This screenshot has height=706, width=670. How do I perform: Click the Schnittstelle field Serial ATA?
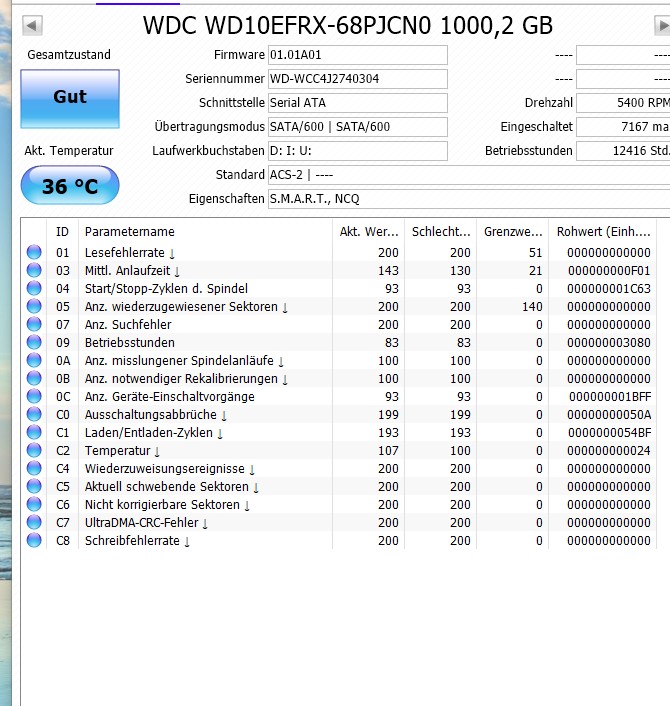358,103
